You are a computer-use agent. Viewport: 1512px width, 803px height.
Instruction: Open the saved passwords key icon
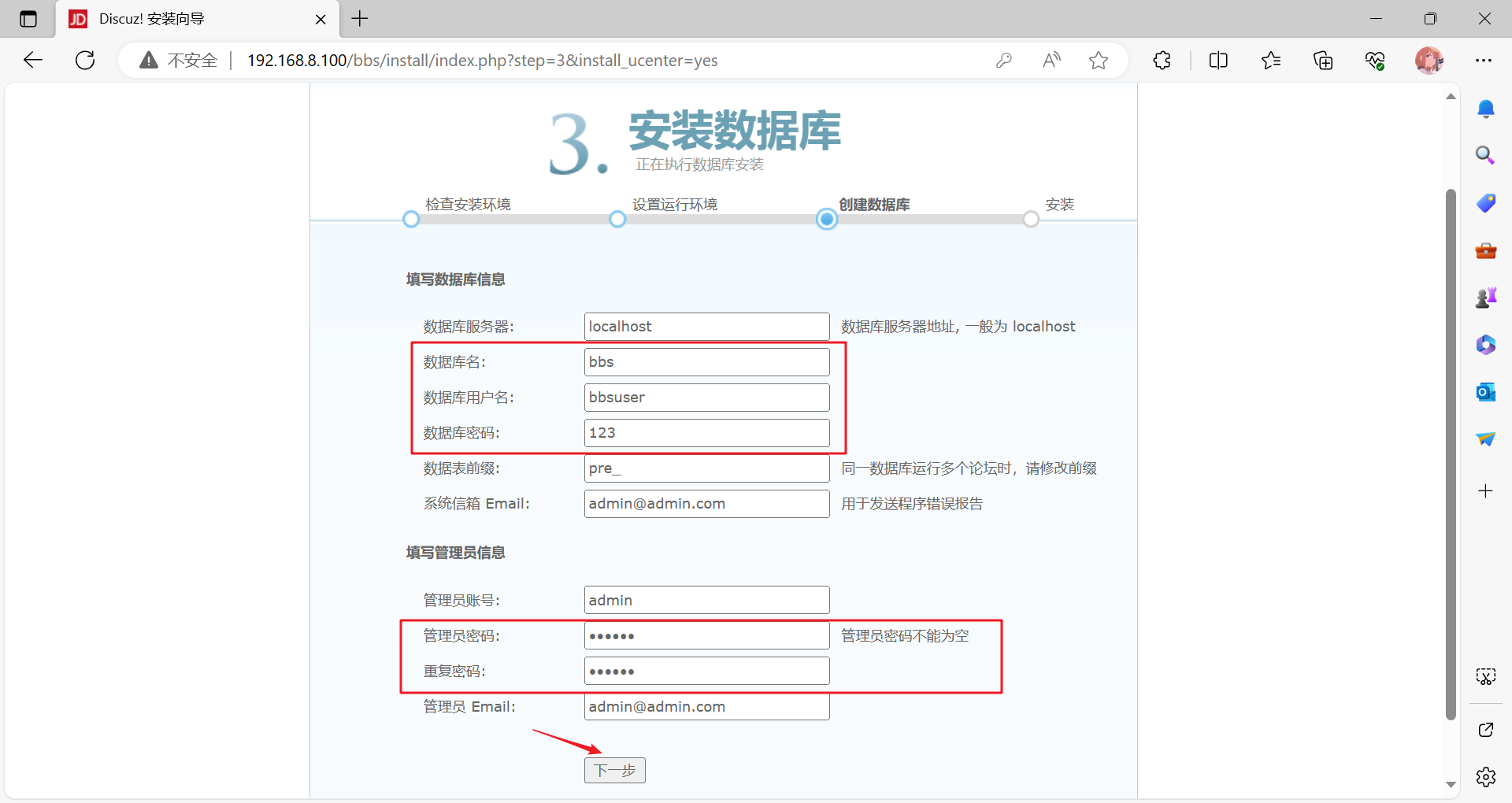click(1004, 60)
